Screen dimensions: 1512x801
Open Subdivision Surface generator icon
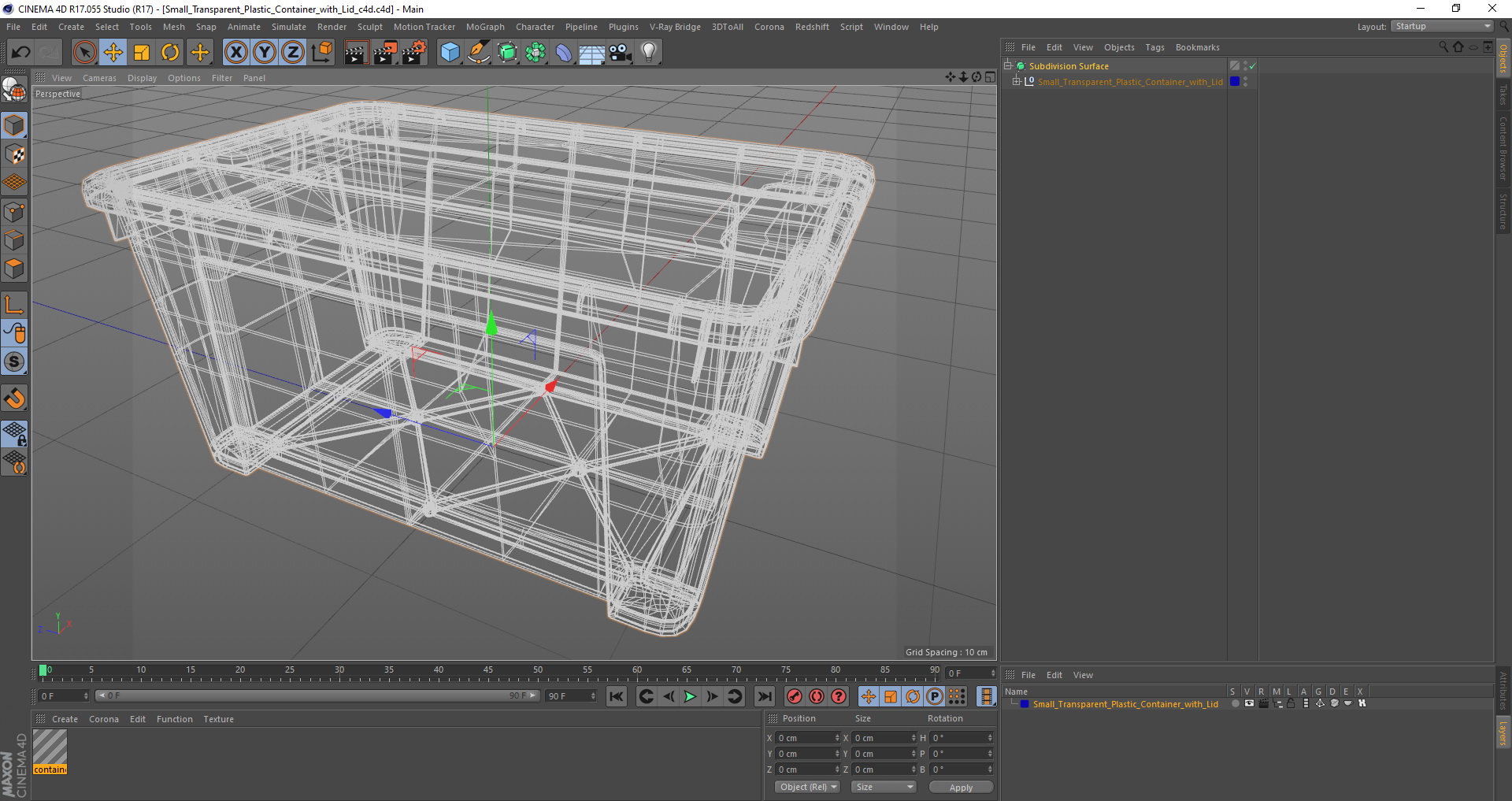pos(507,53)
